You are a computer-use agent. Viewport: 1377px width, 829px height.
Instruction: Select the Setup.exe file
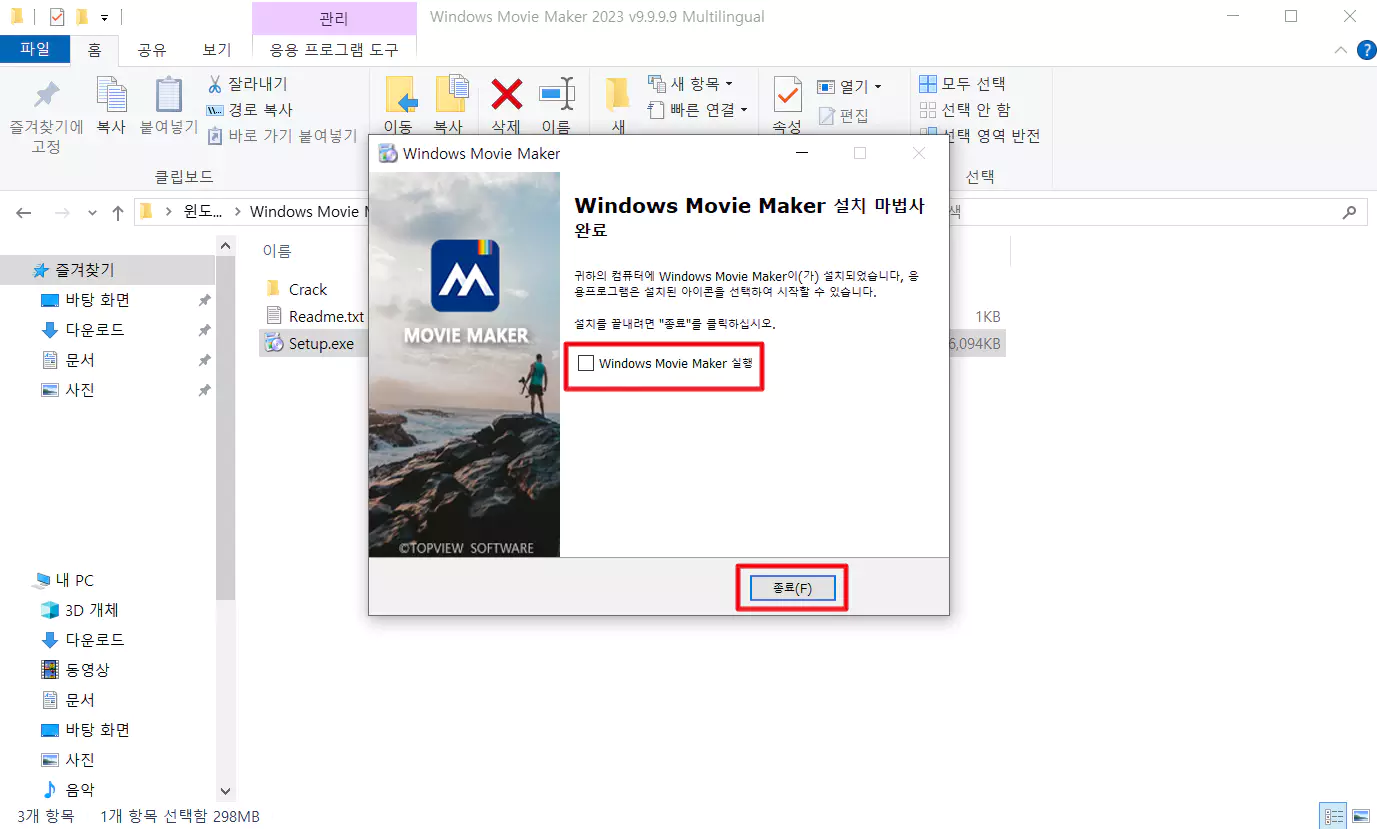321,344
